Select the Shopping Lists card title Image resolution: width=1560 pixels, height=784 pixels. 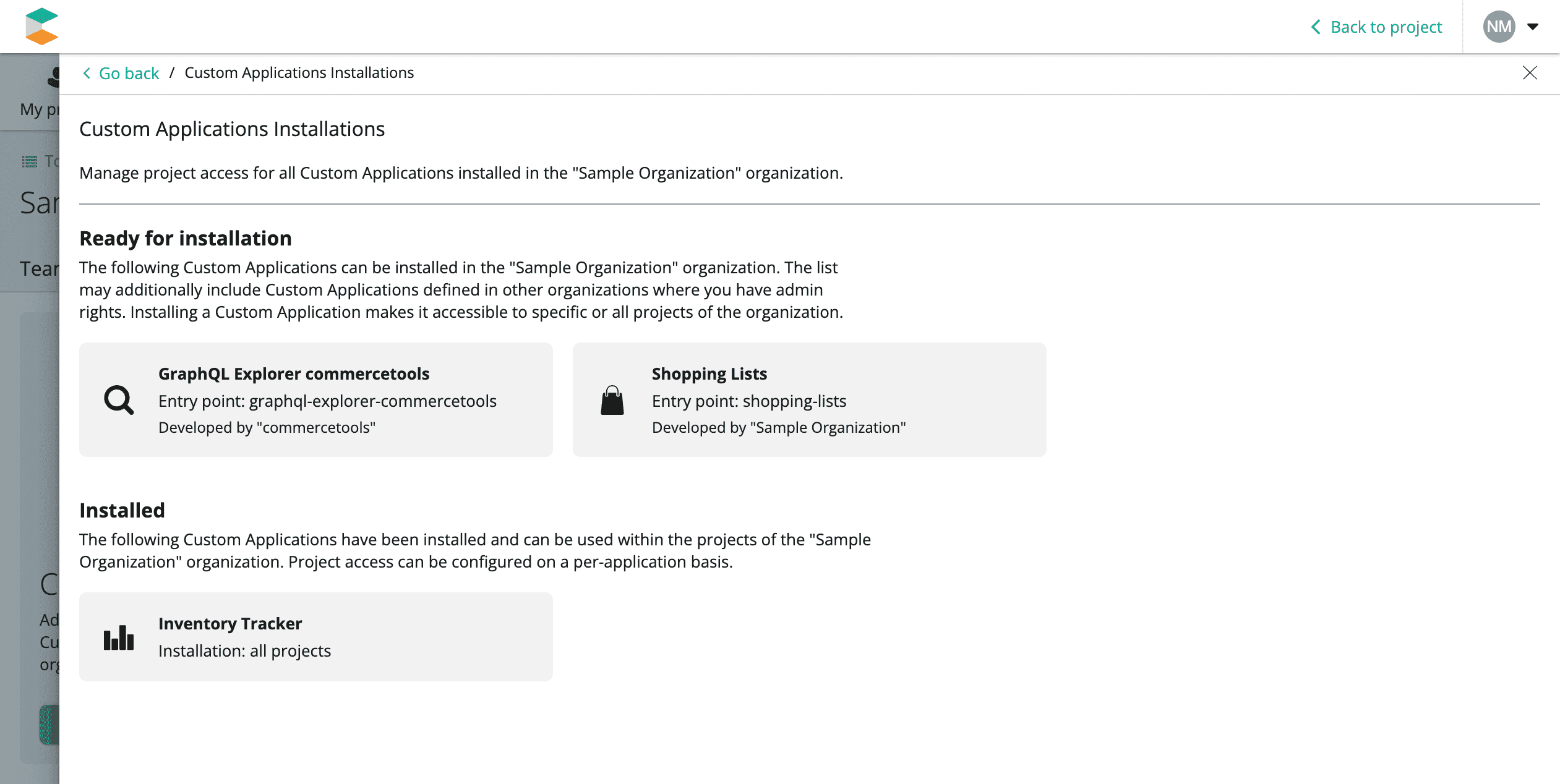click(709, 373)
